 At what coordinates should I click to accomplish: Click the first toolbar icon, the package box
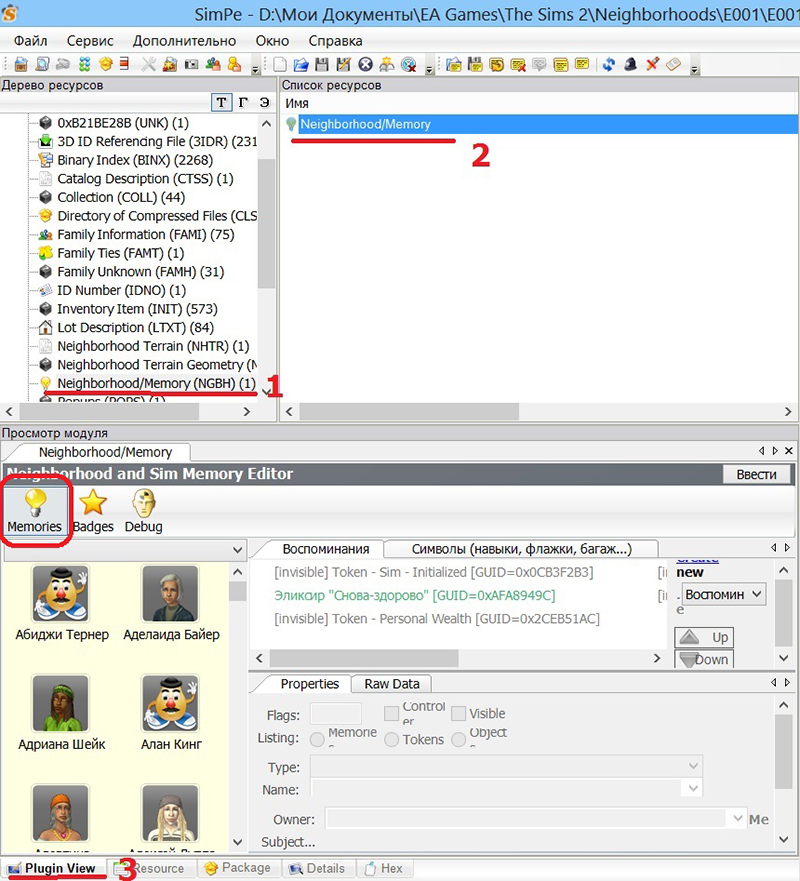21,65
